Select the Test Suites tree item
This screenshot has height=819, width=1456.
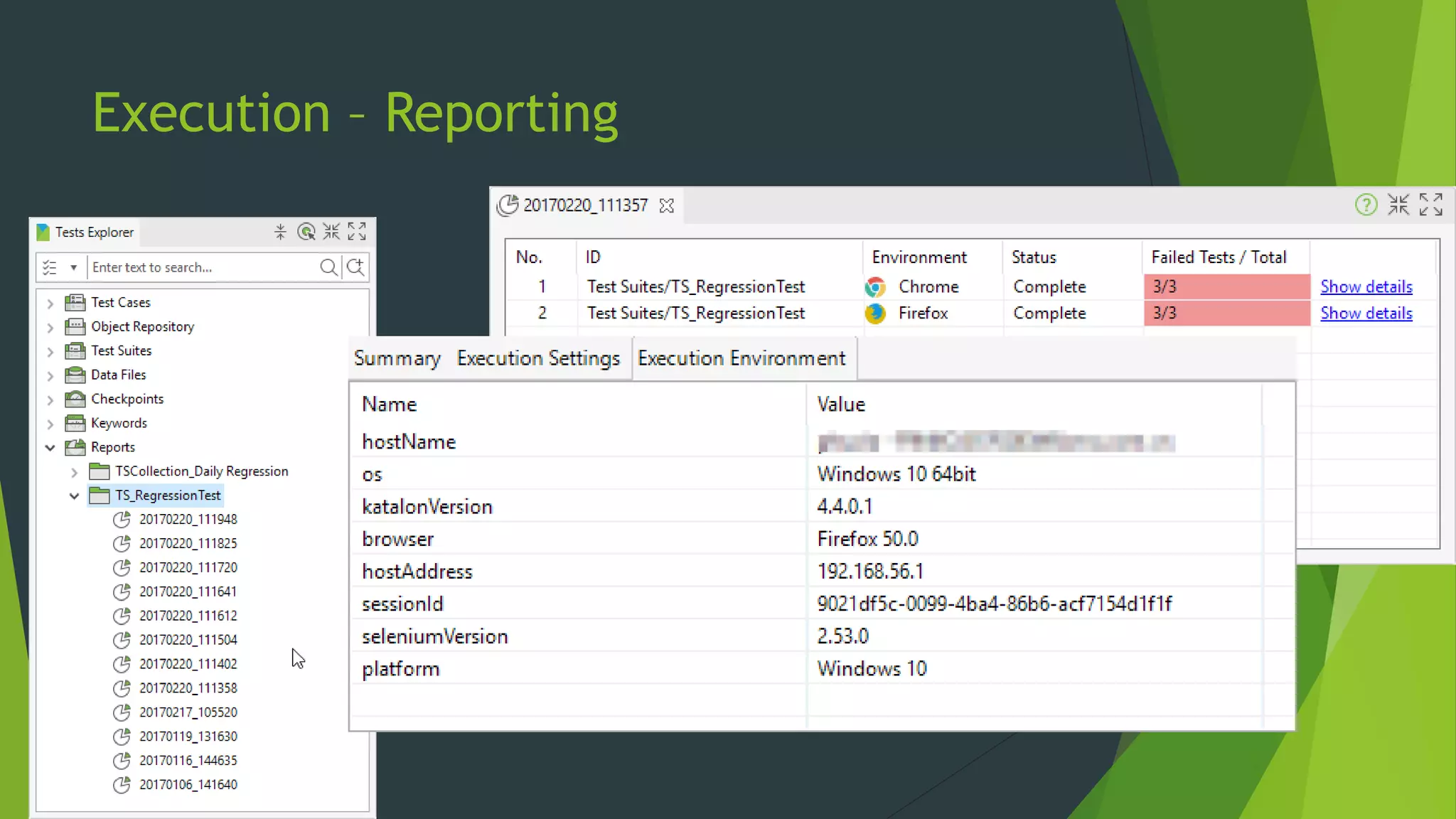(121, 350)
